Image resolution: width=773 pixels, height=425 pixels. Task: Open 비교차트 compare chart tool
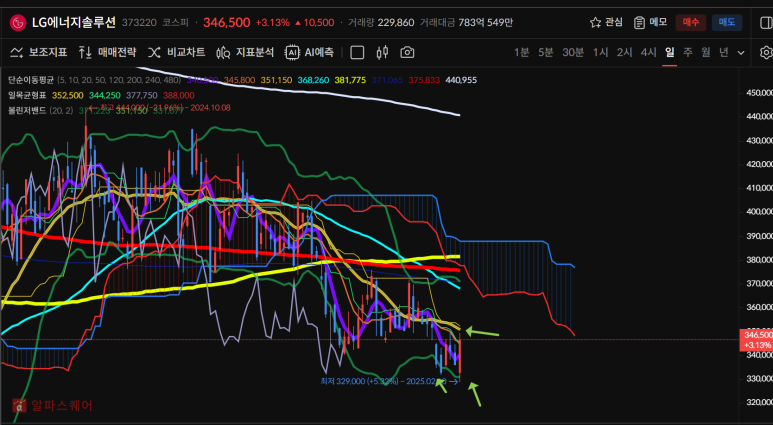(176, 52)
